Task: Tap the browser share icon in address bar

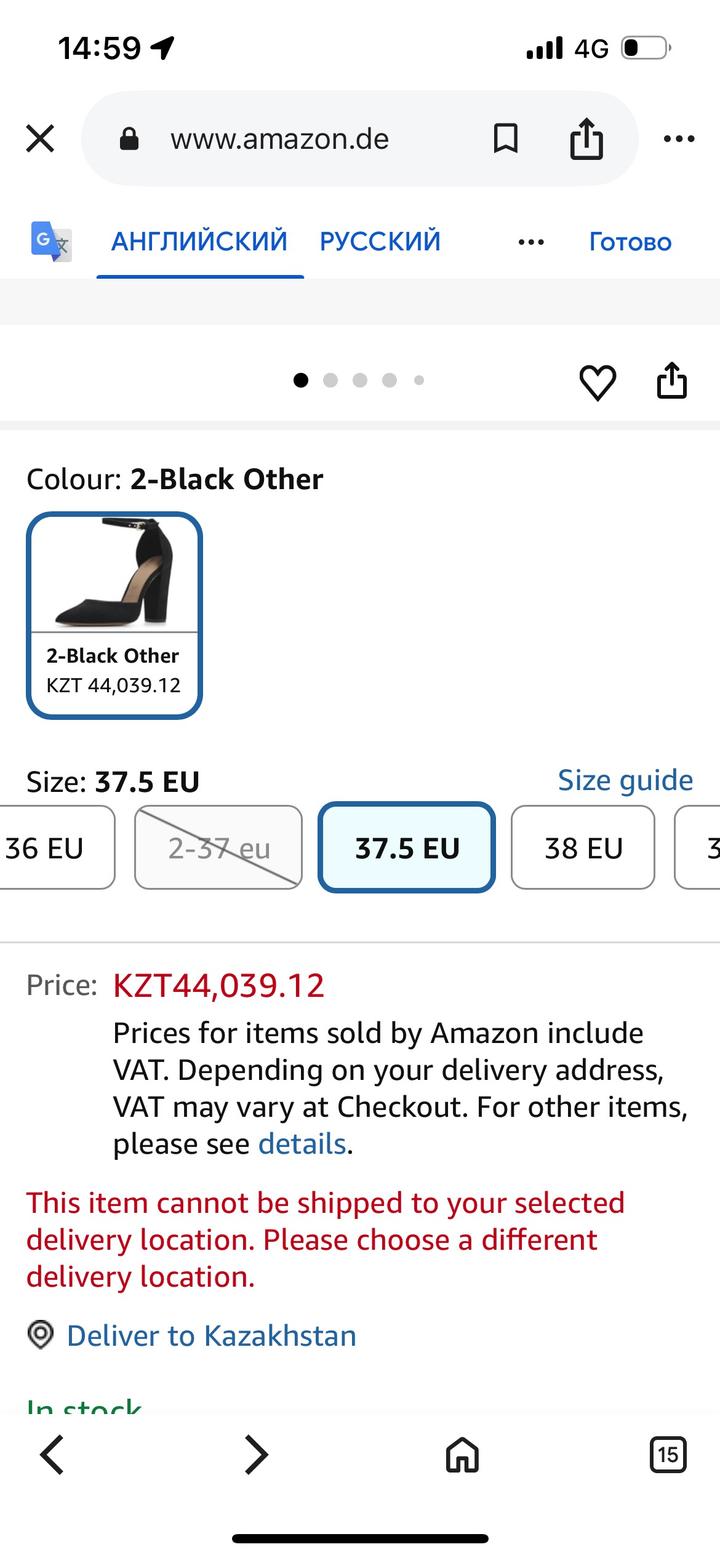Action: tap(587, 139)
